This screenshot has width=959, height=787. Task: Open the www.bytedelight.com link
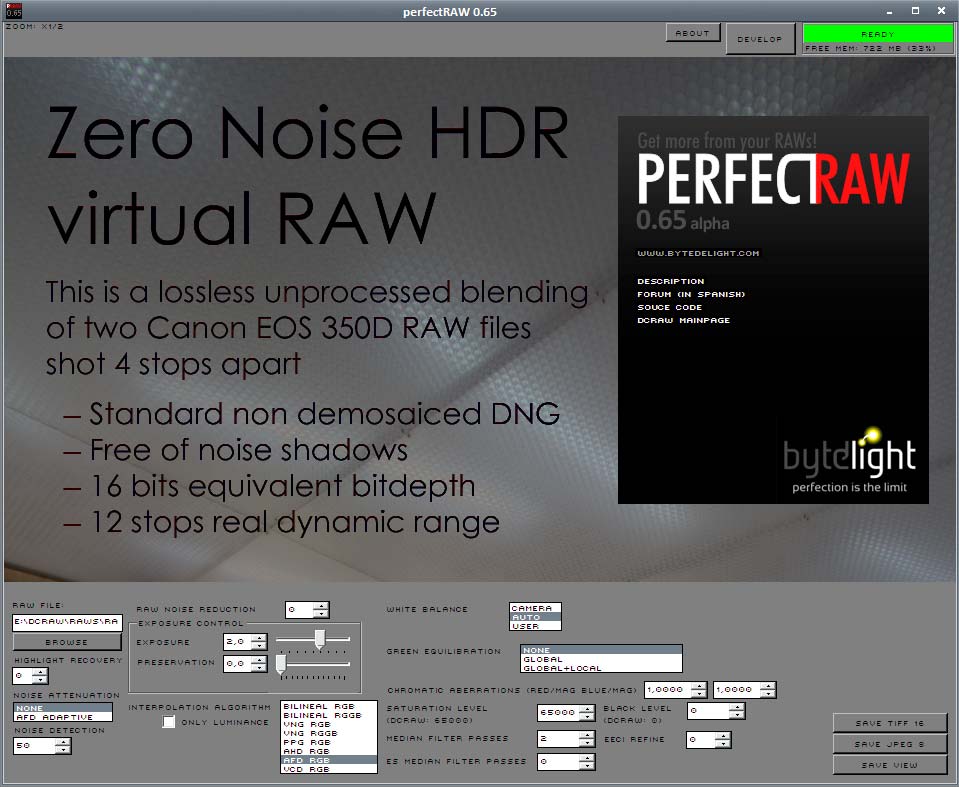click(698, 253)
